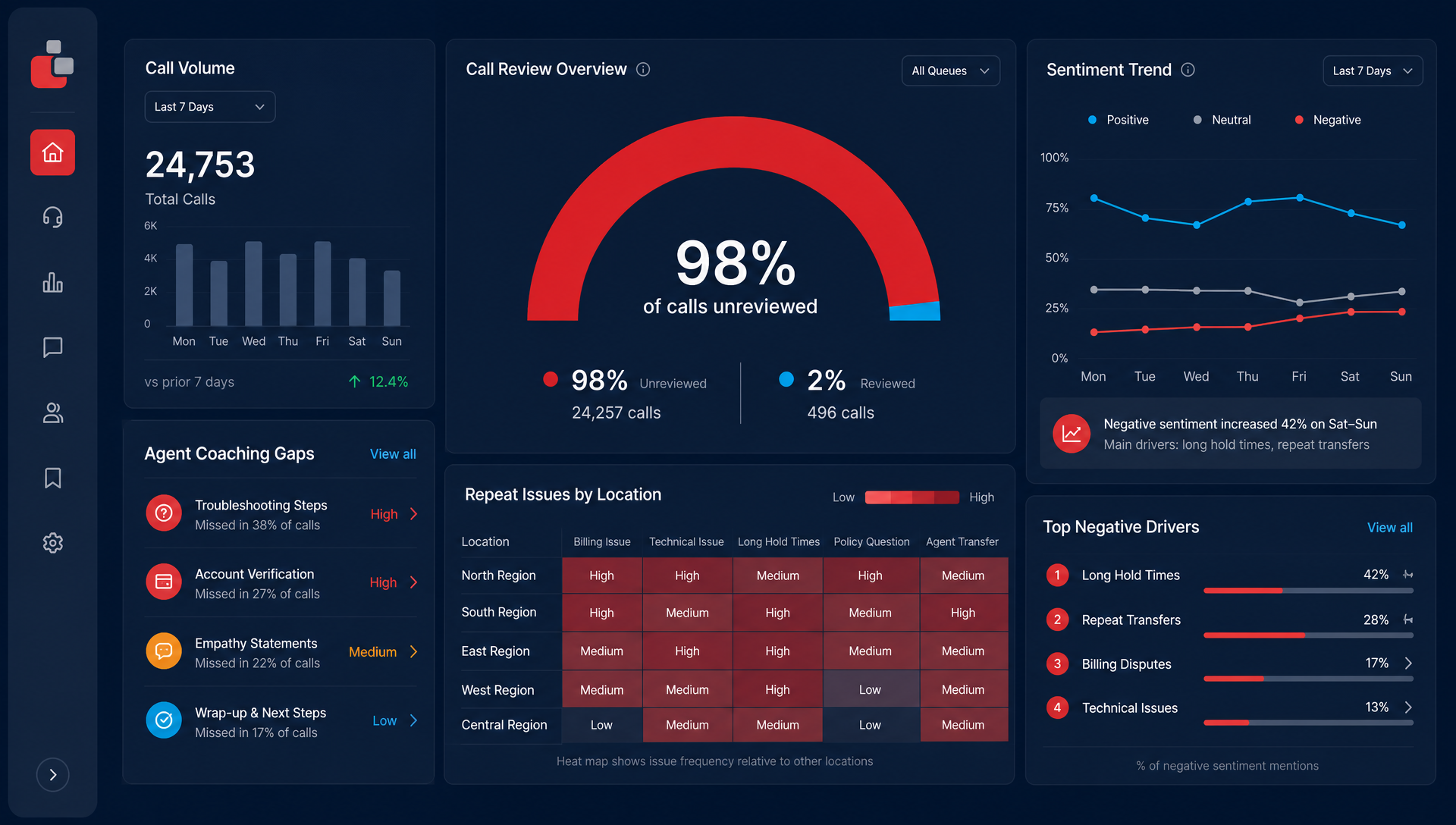Screen dimensions: 1456x825
Task: View all Top Negative Drivers
Action: point(1390,528)
